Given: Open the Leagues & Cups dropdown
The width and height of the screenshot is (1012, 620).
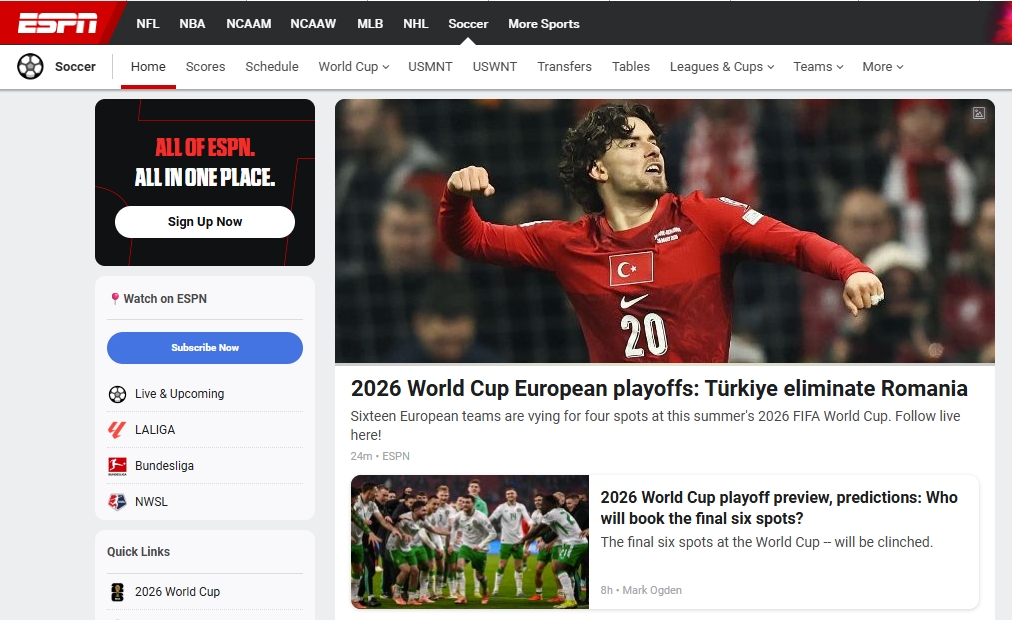Looking at the screenshot, I should point(722,67).
